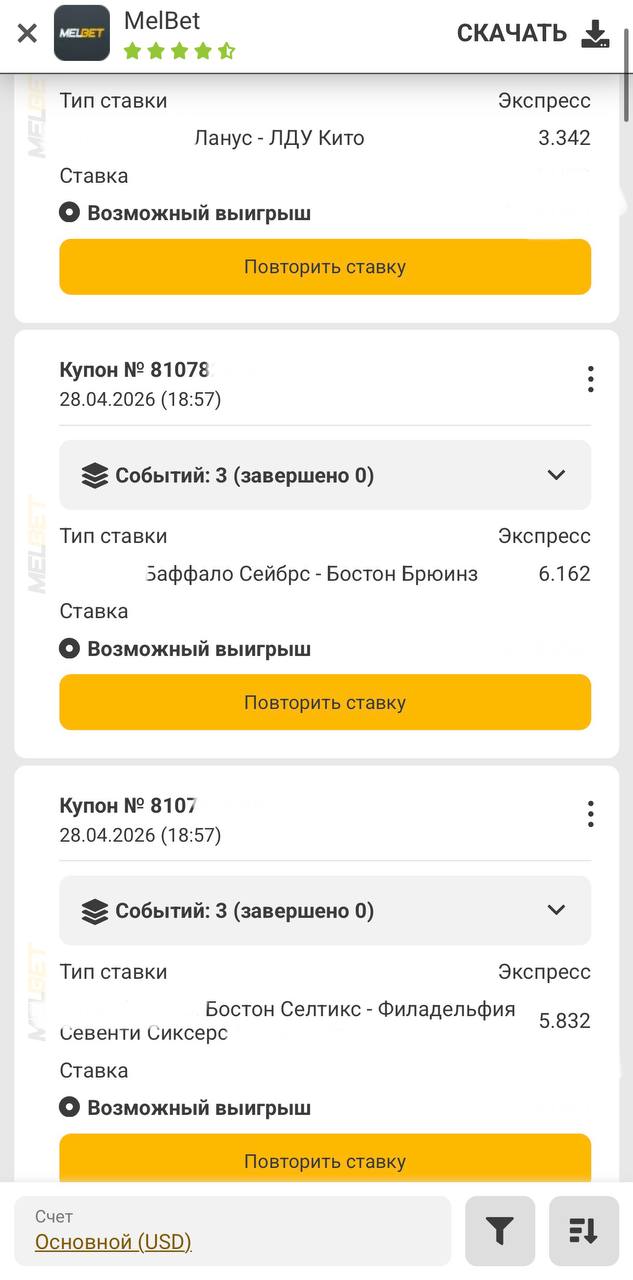
Task: Expand events chevron in Buffalo Sabres coupon
Action: pyautogui.click(x=557, y=475)
